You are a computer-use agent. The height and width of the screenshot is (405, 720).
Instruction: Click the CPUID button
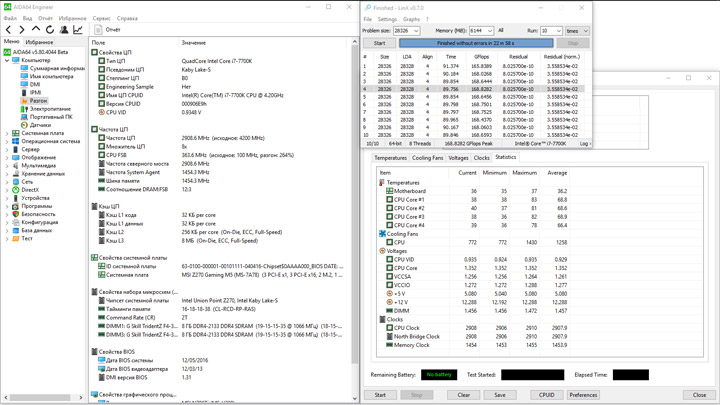[547, 395]
